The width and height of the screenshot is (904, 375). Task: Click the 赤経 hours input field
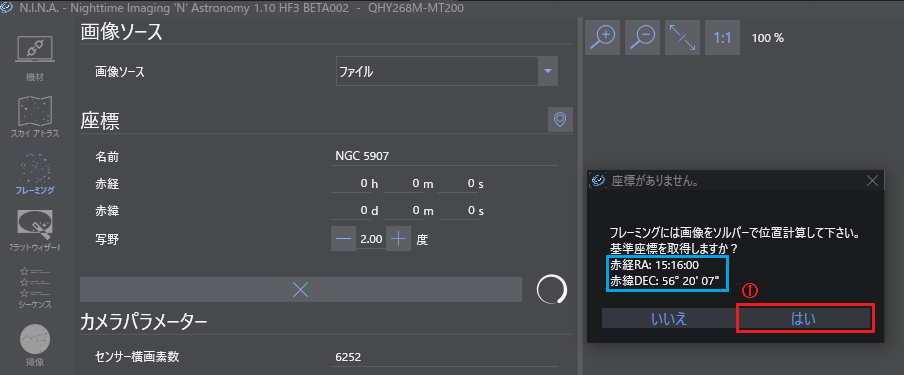point(354,183)
